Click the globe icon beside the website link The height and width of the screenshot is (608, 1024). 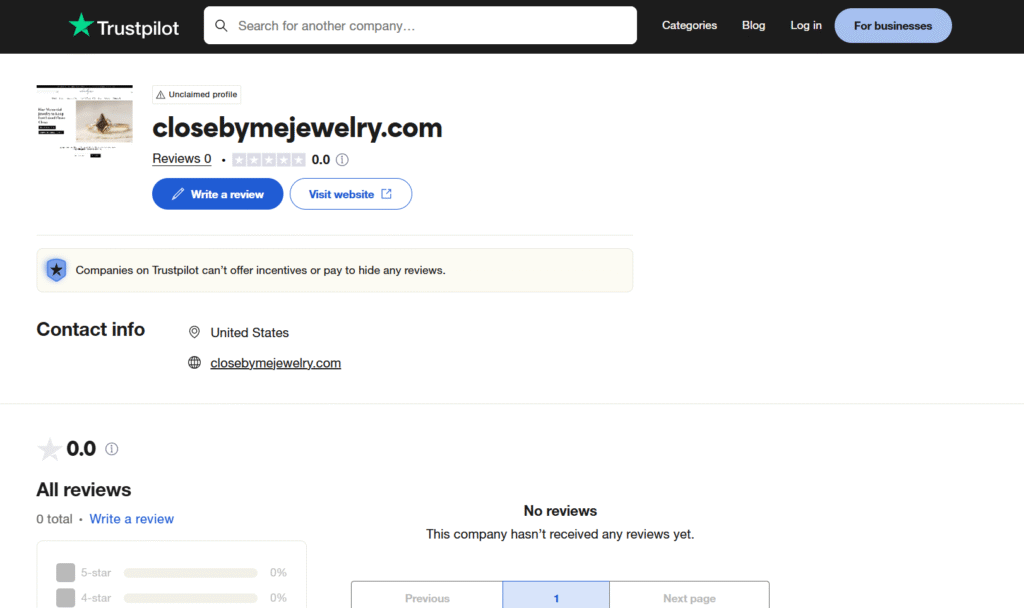(194, 362)
